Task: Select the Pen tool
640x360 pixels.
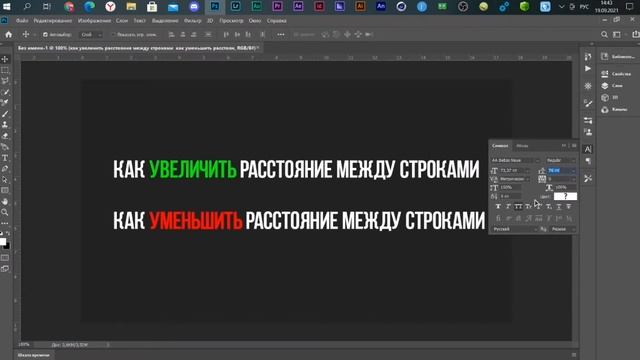Action: [x=5, y=169]
